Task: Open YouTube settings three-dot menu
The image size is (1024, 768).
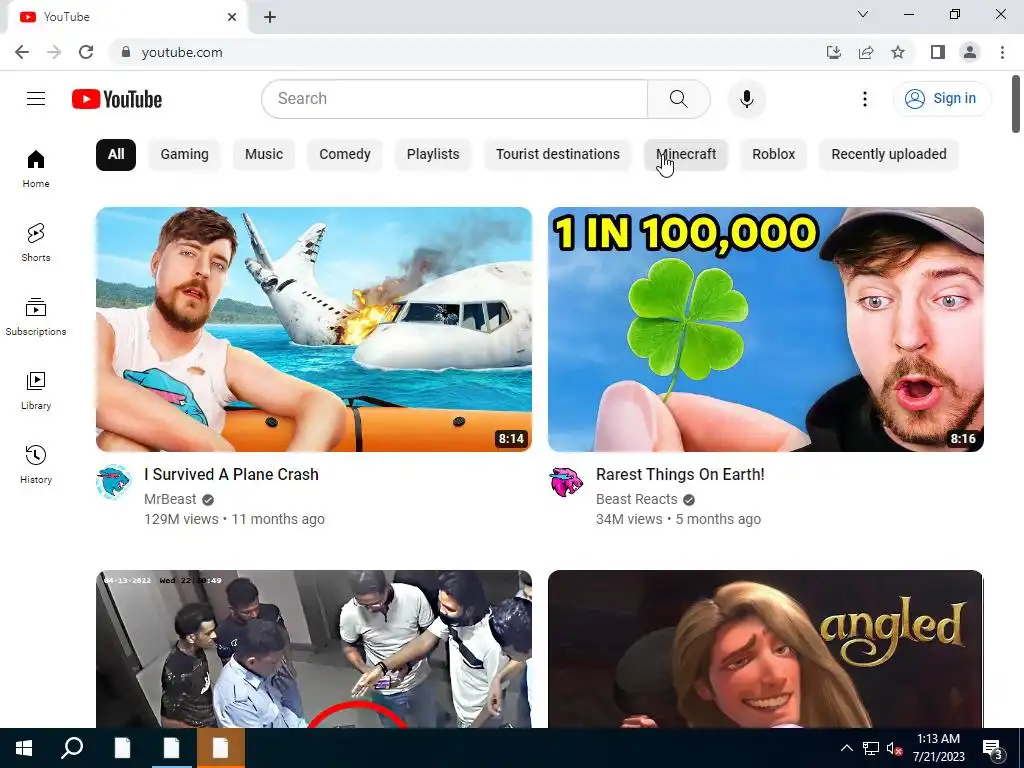Action: tap(865, 99)
